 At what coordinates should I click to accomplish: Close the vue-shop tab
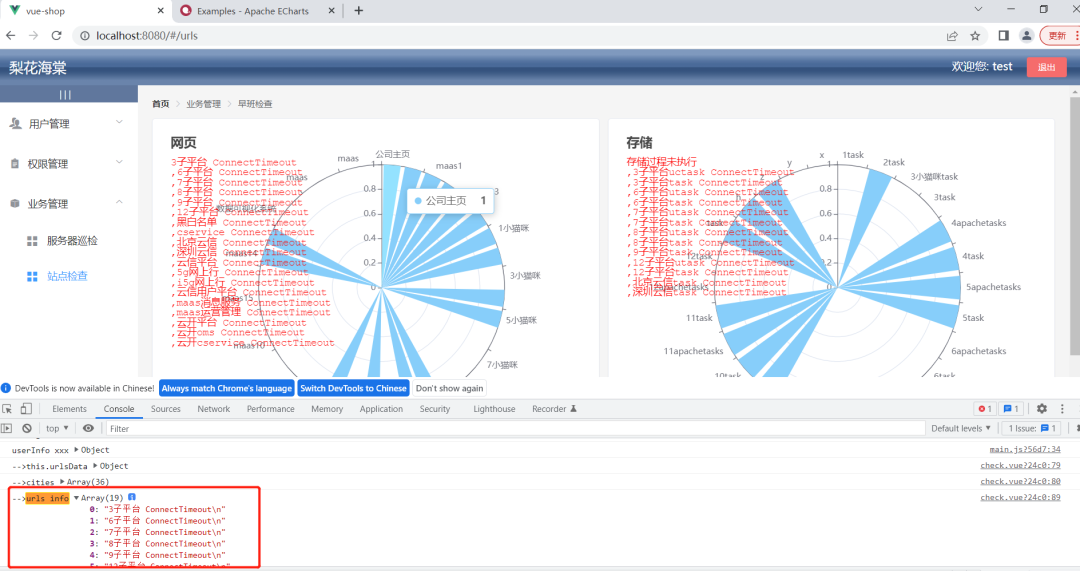pos(160,10)
